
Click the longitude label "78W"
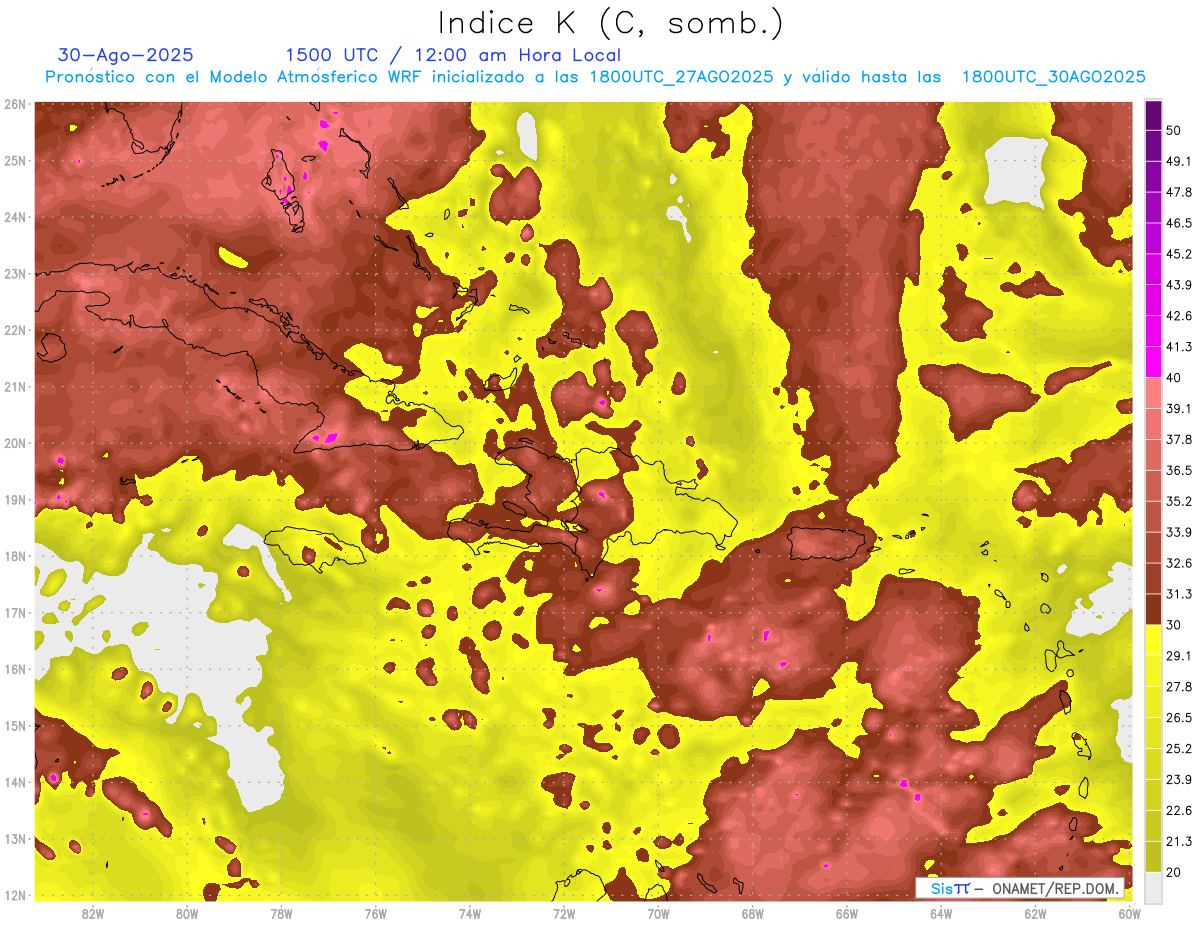click(x=281, y=913)
